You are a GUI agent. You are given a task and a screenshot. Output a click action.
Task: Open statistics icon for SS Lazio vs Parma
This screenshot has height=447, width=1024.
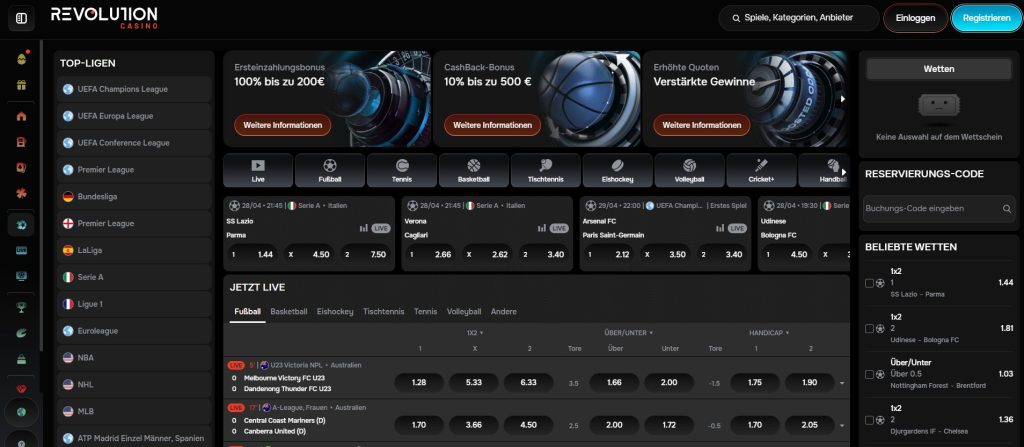click(364, 228)
